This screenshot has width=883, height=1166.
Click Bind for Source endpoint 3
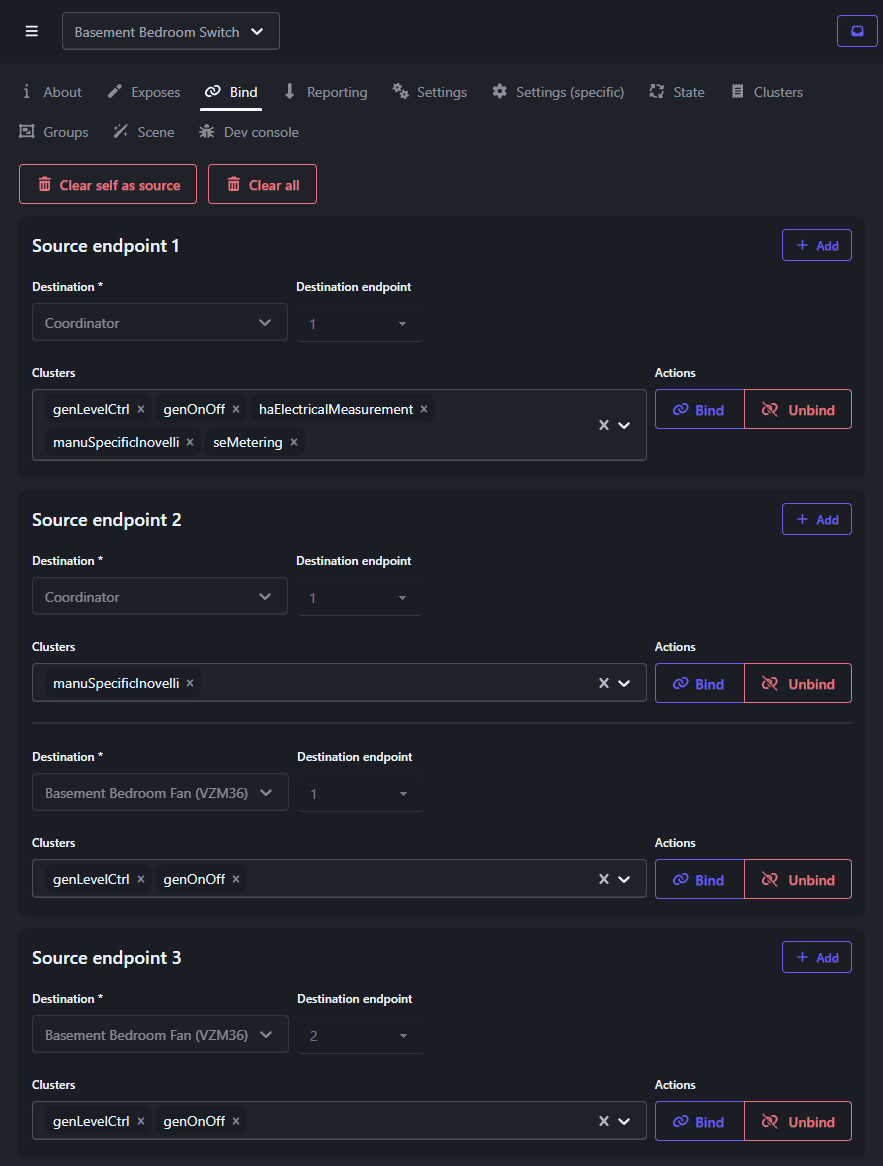point(699,1122)
